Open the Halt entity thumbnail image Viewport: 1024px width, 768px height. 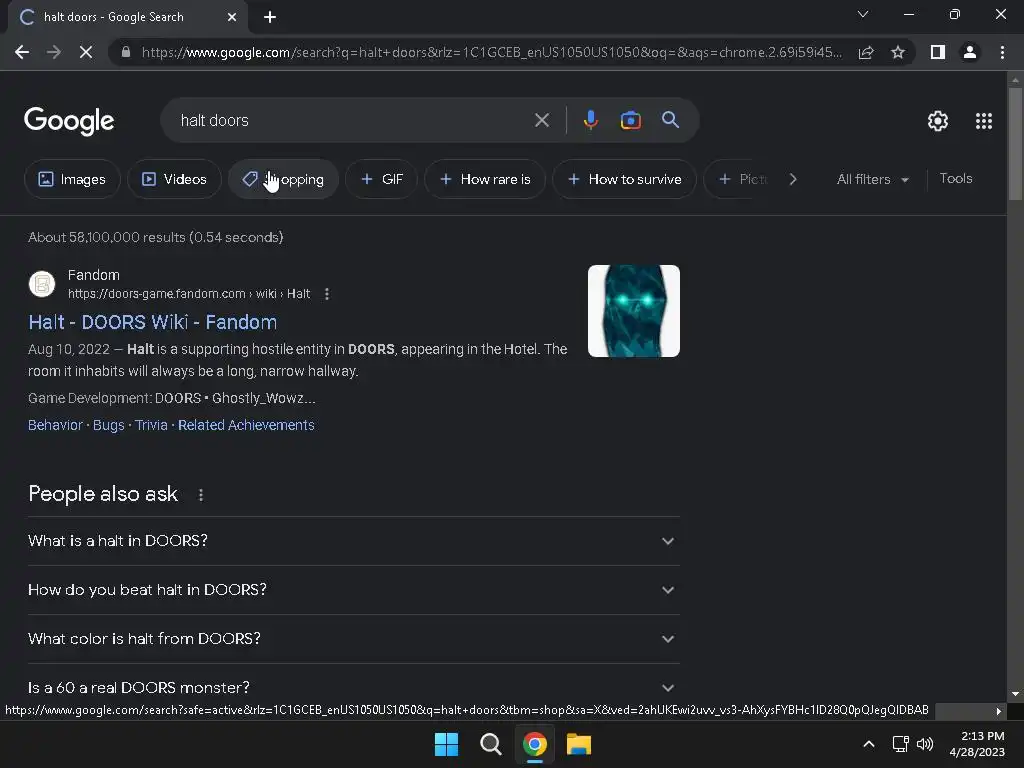coord(633,311)
